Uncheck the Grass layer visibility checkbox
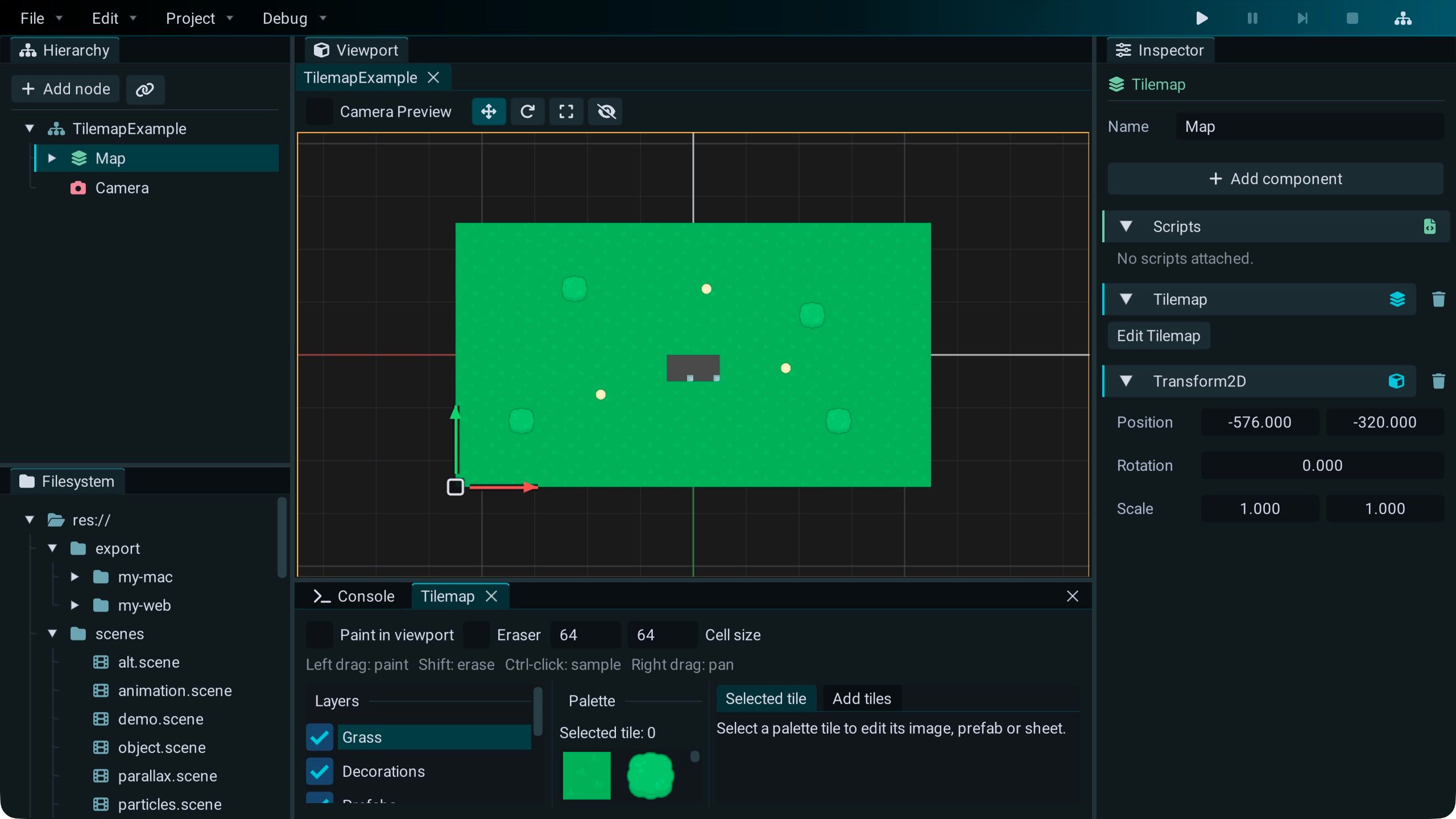The height and width of the screenshot is (819, 1456). pyautogui.click(x=319, y=737)
